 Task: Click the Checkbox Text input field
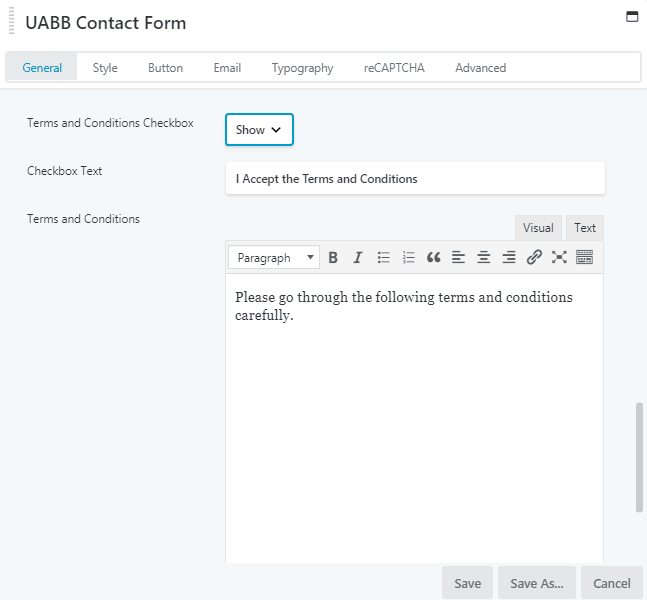click(415, 179)
